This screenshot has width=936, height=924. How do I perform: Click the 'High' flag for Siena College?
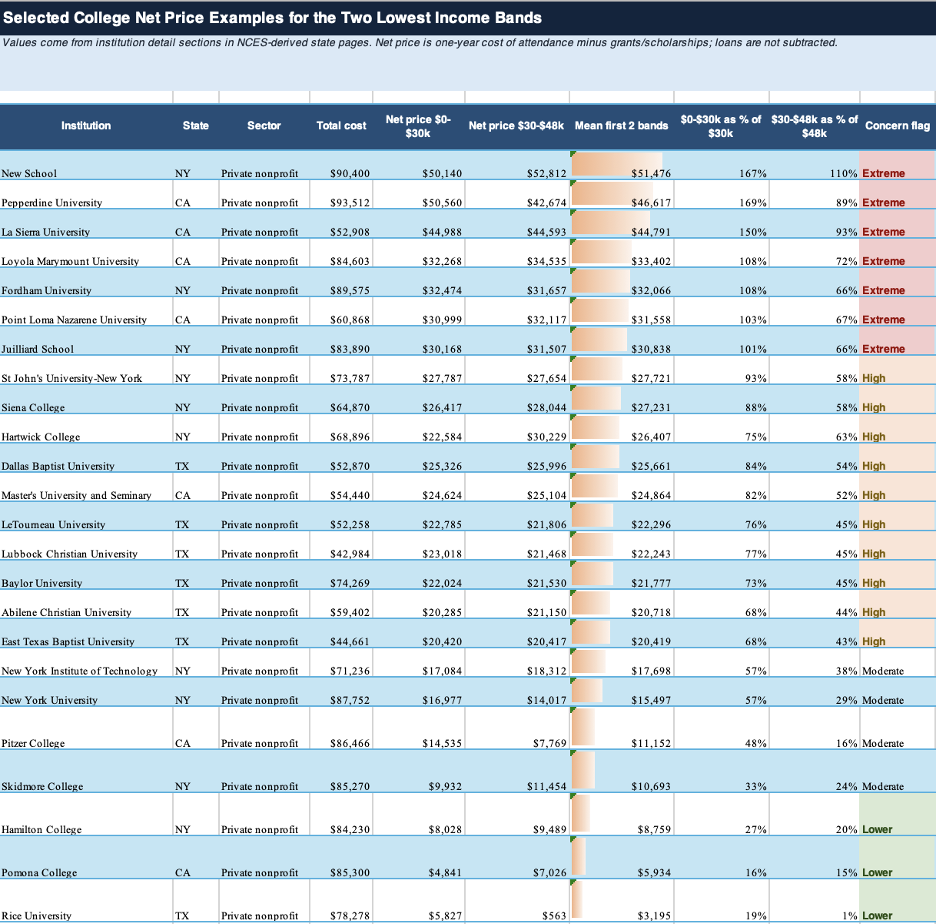tap(898, 399)
